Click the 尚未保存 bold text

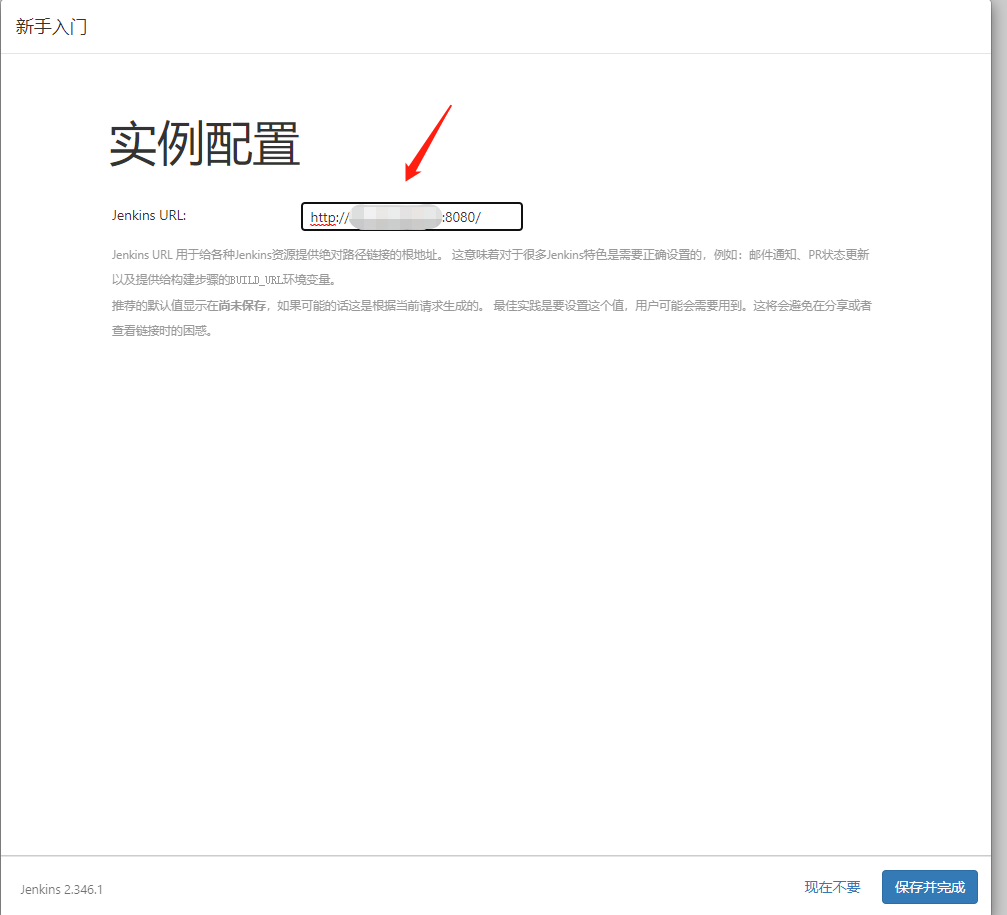point(242,306)
